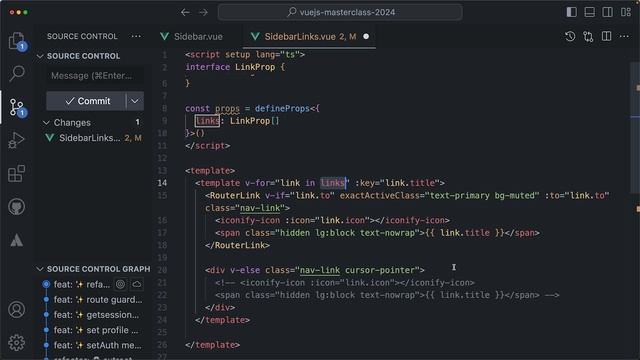
Task: Select commit feat: refa... in graph
Action: 82,284
